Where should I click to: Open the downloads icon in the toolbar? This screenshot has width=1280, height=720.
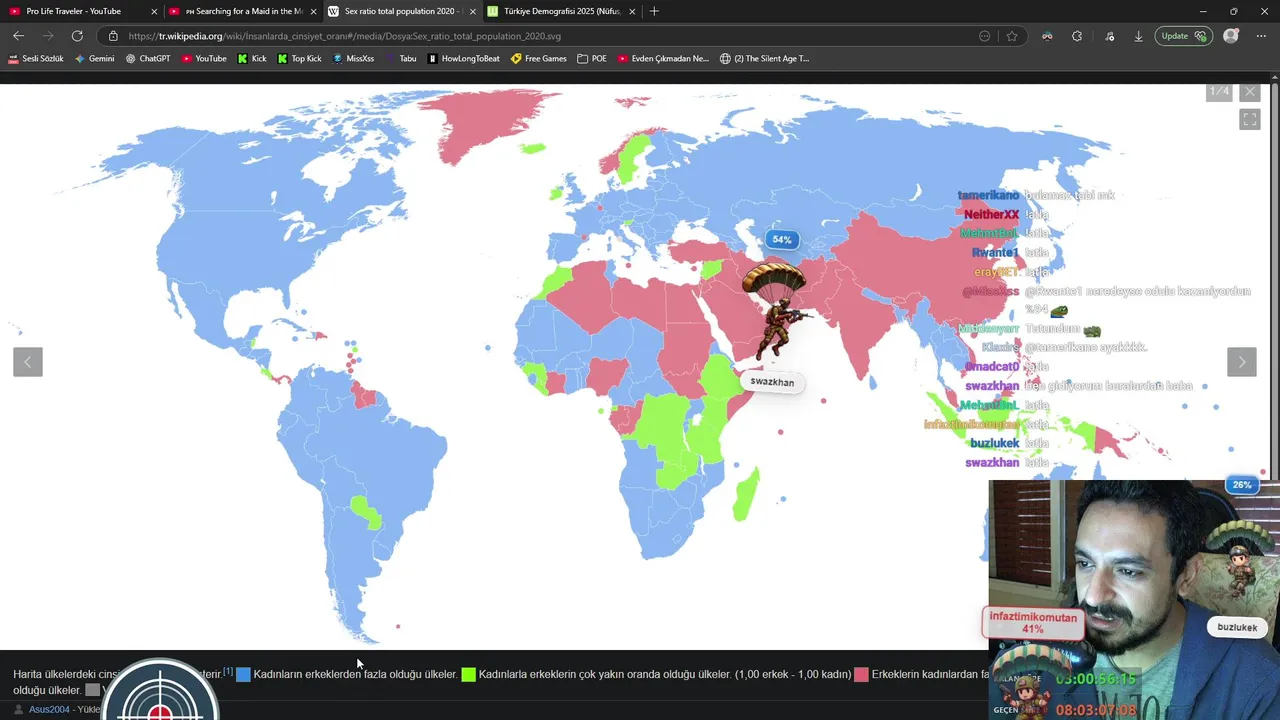pyautogui.click(x=1138, y=36)
